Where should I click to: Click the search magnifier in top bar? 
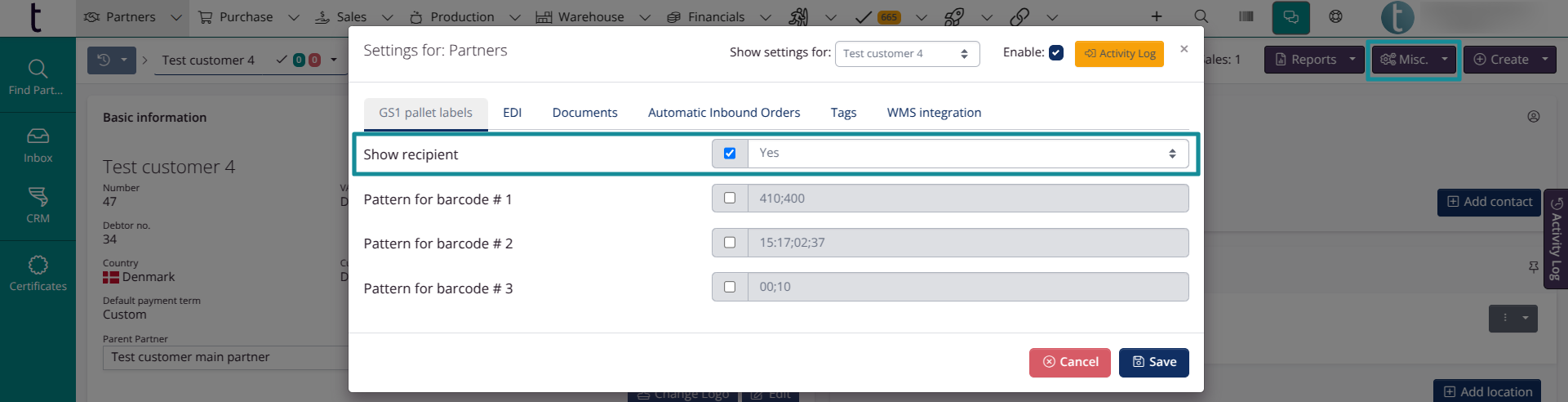coord(1201,16)
